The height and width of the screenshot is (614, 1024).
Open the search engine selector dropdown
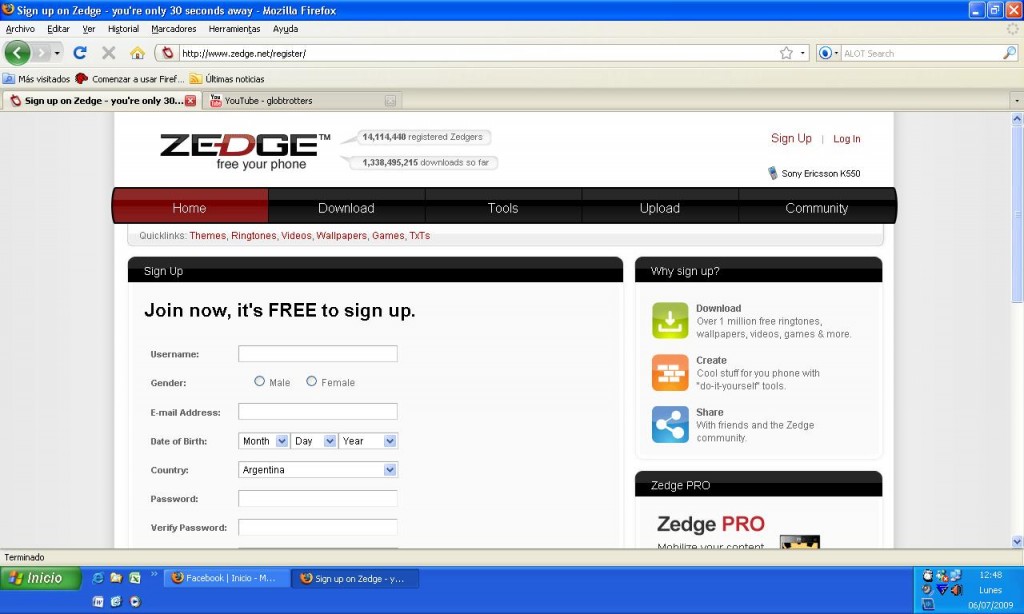(828, 53)
